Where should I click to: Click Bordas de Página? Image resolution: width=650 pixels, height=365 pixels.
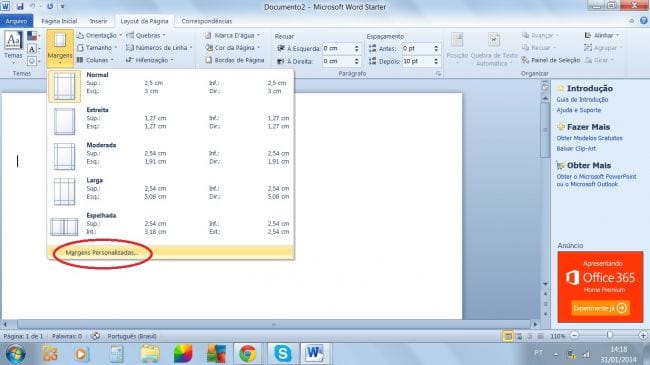pos(235,60)
